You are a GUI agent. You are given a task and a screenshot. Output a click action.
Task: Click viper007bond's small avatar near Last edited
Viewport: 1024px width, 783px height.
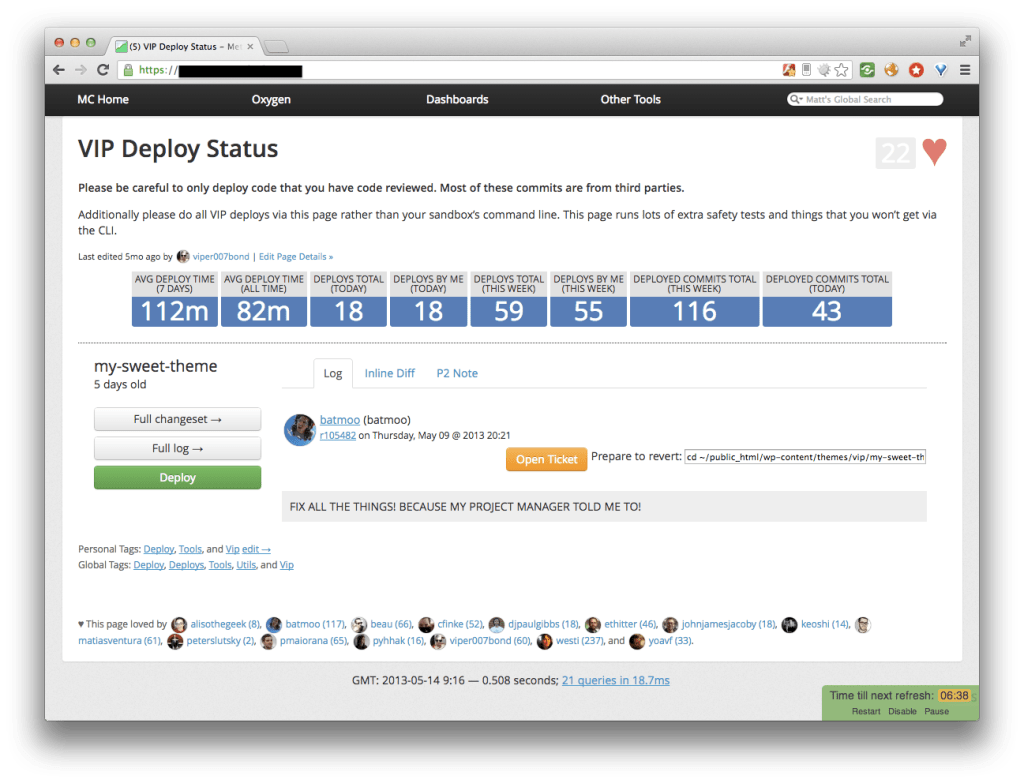pos(183,257)
